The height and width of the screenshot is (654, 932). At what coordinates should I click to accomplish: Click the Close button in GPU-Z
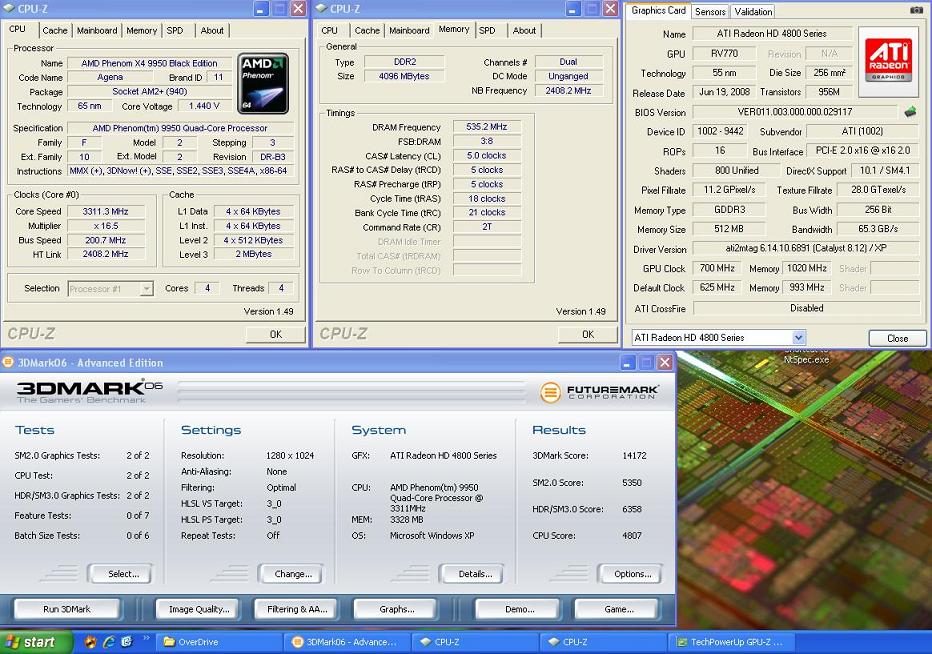pos(898,338)
